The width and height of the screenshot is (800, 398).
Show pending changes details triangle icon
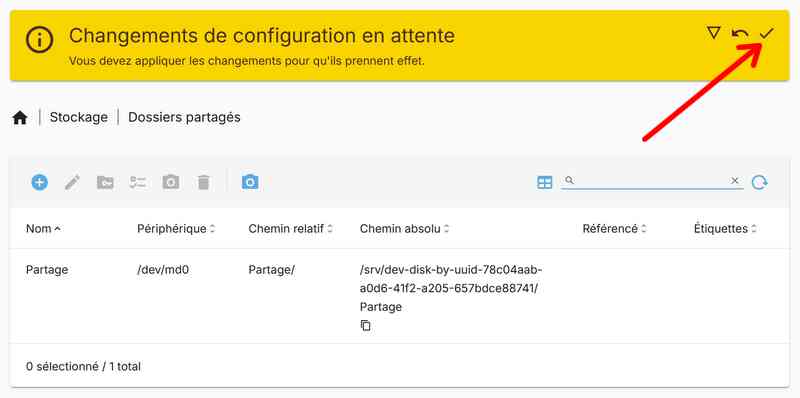click(x=714, y=33)
